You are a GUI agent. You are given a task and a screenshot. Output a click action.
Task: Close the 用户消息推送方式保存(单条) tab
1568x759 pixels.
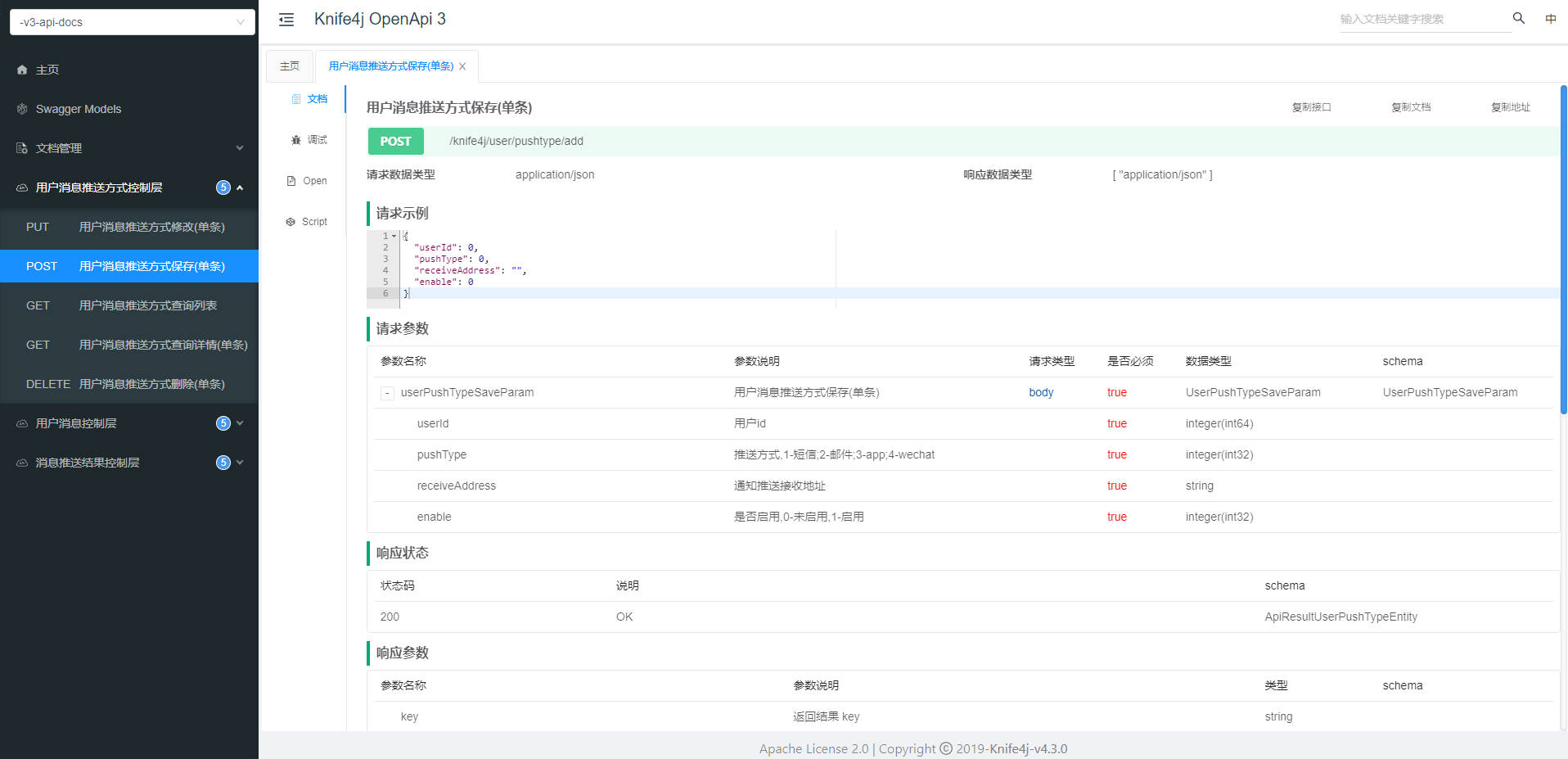click(462, 66)
